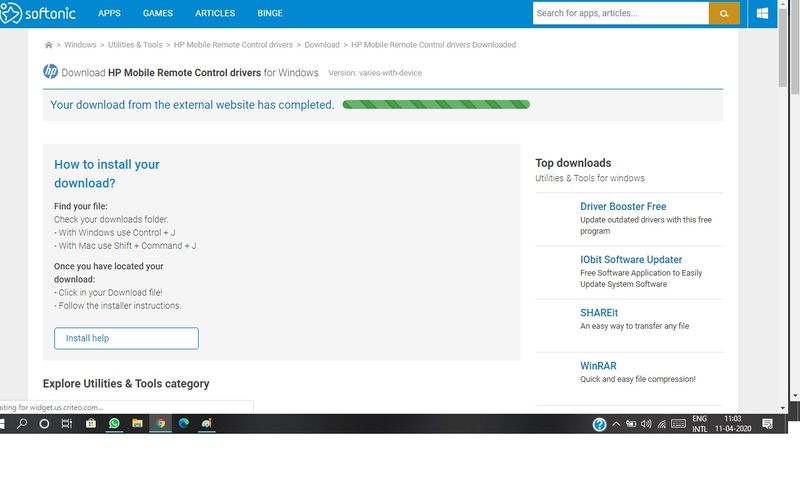800x500 pixels.
Task: Open the Download breadcrumb link
Action: (x=322, y=45)
